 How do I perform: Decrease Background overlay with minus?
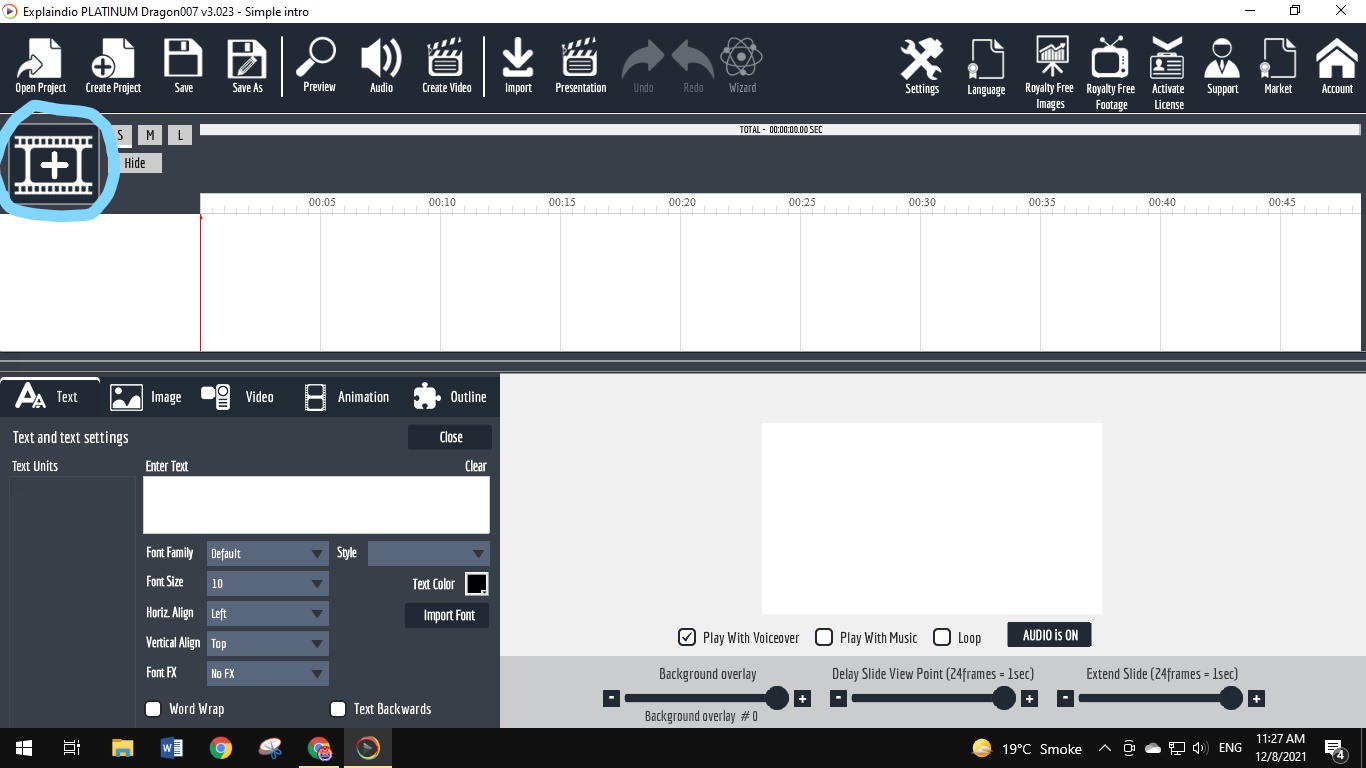pyautogui.click(x=611, y=699)
